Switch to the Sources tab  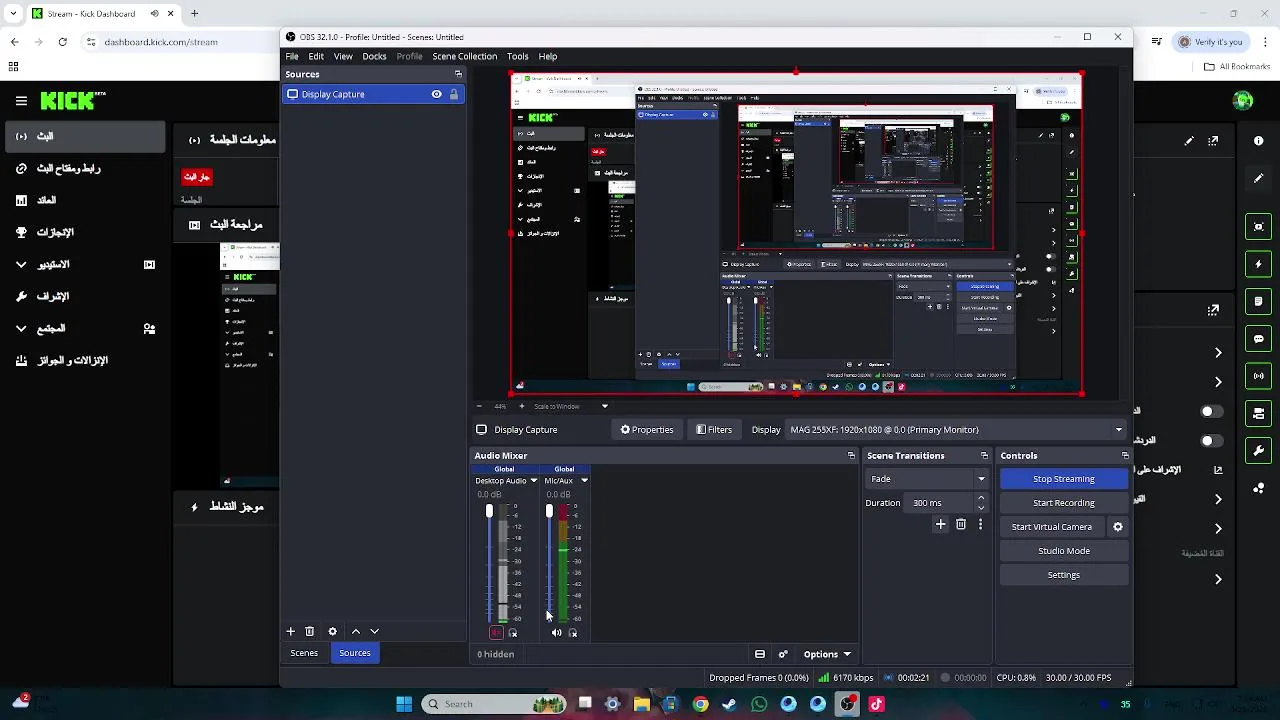(x=355, y=653)
